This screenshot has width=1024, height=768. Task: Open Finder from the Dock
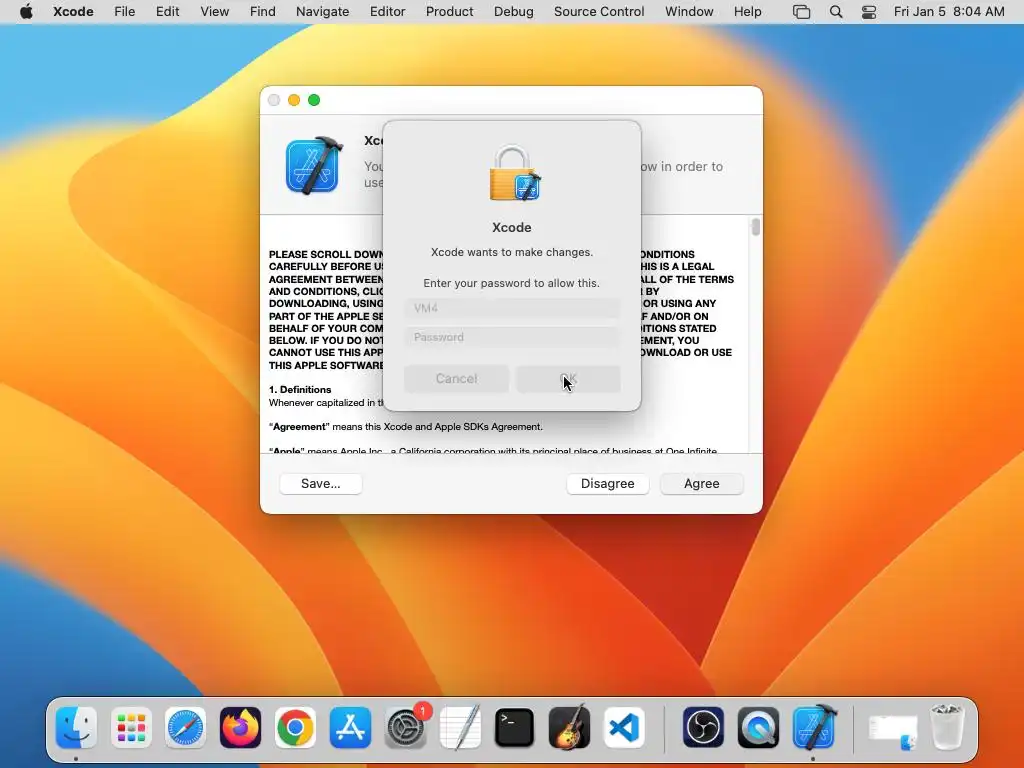(x=76, y=727)
